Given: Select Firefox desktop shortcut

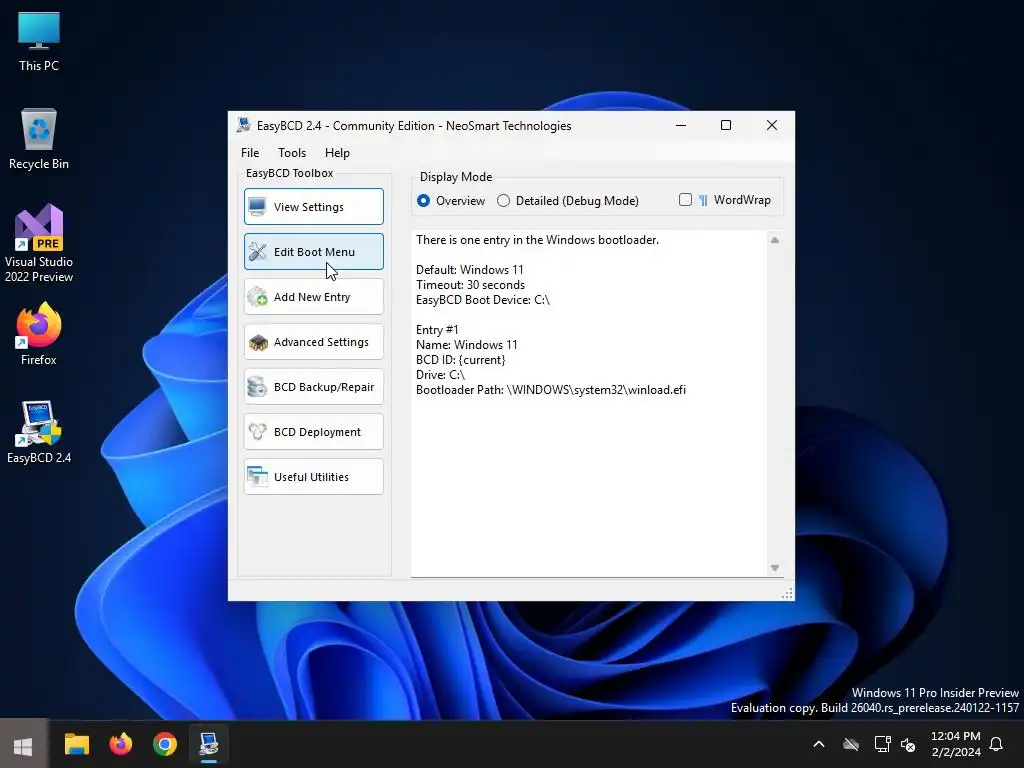Looking at the screenshot, I should (39, 334).
